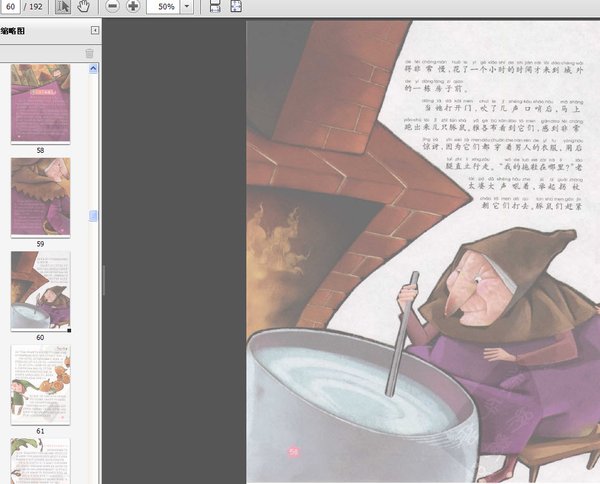Click the page number field showing 60
Viewport: 600px width, 484px height.
(x=10, y=7)
